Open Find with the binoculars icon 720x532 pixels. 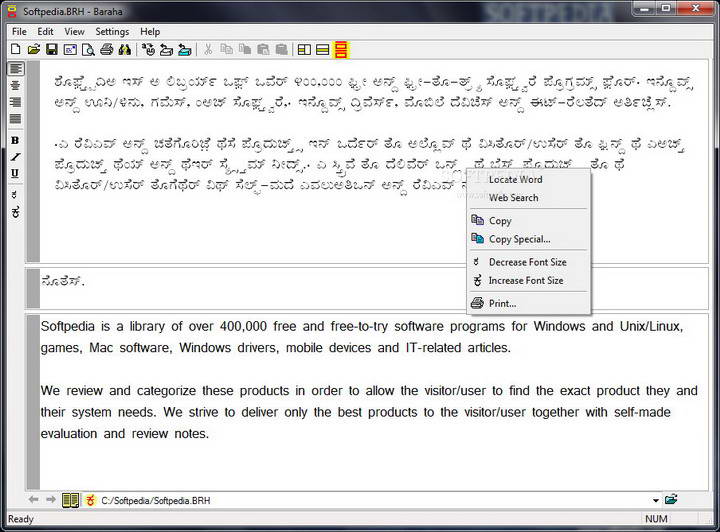click(x=124, y=49)
